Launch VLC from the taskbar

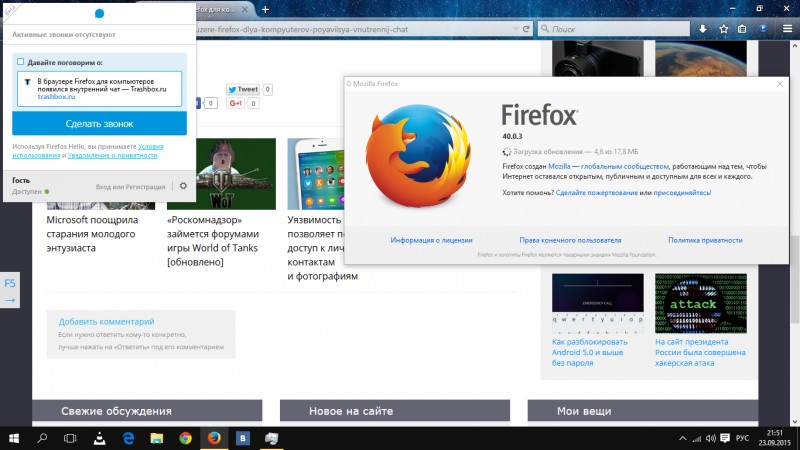pos(99,437)
